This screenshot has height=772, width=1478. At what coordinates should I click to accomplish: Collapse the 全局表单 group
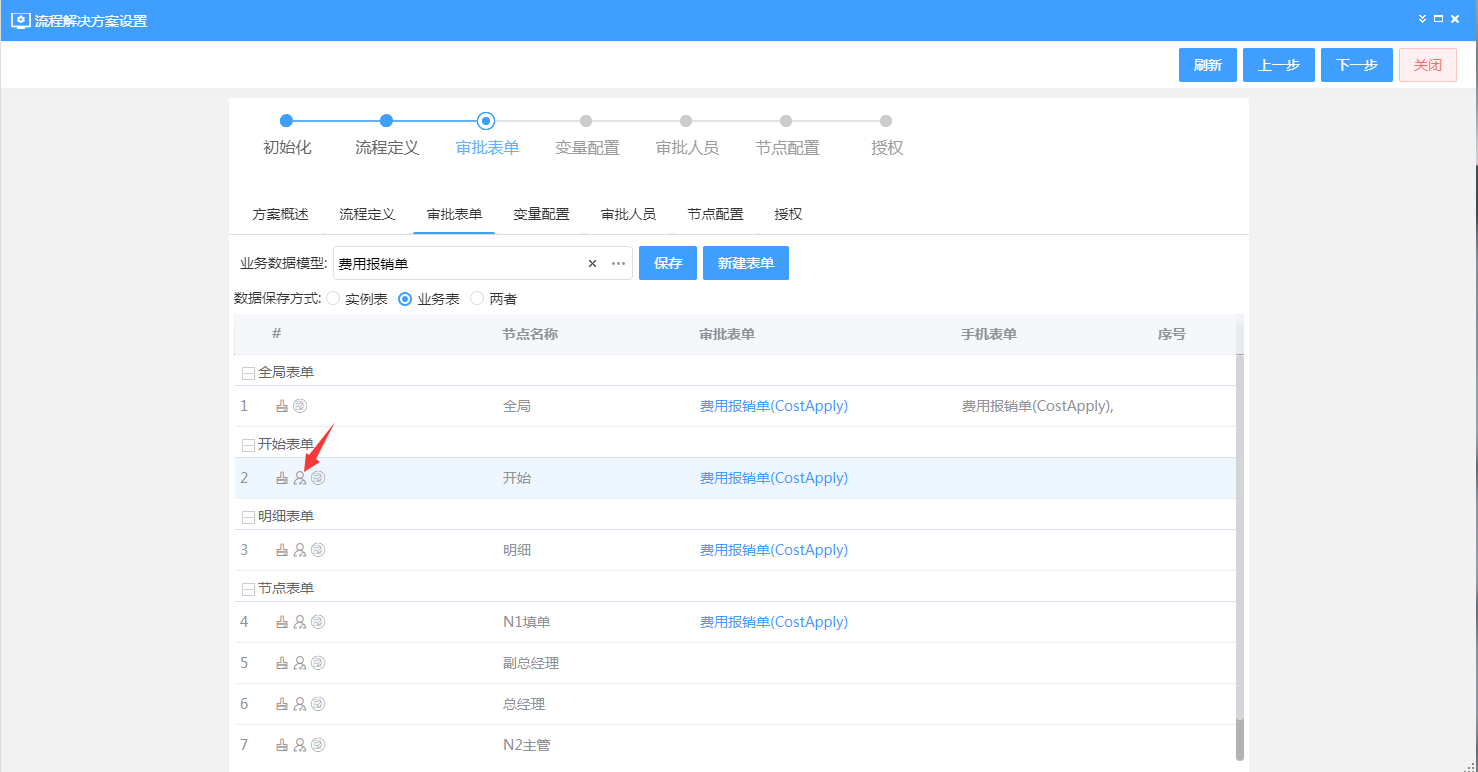coord(248,373)
